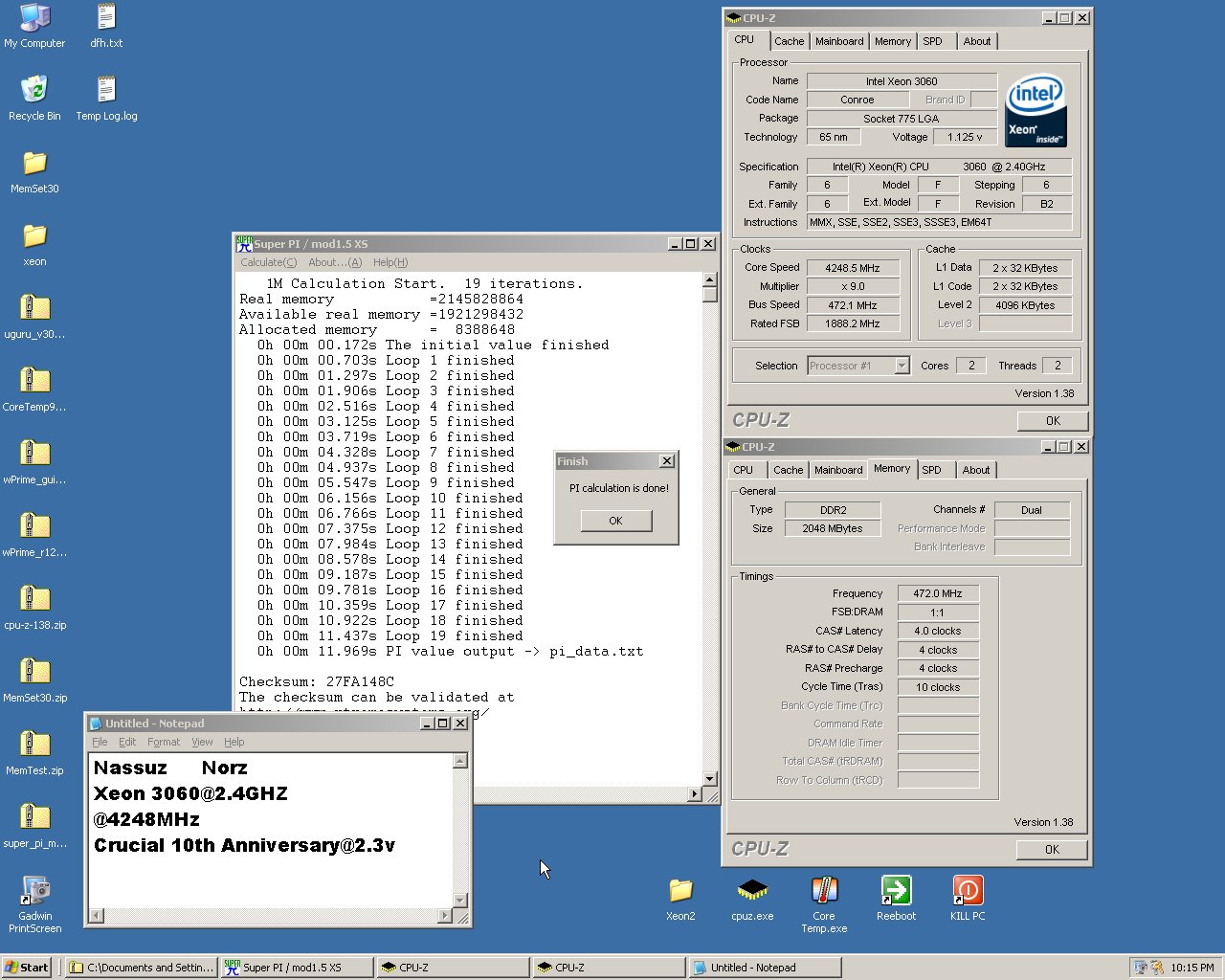Open the About menu in Super PI

click(x=335, y=262)
